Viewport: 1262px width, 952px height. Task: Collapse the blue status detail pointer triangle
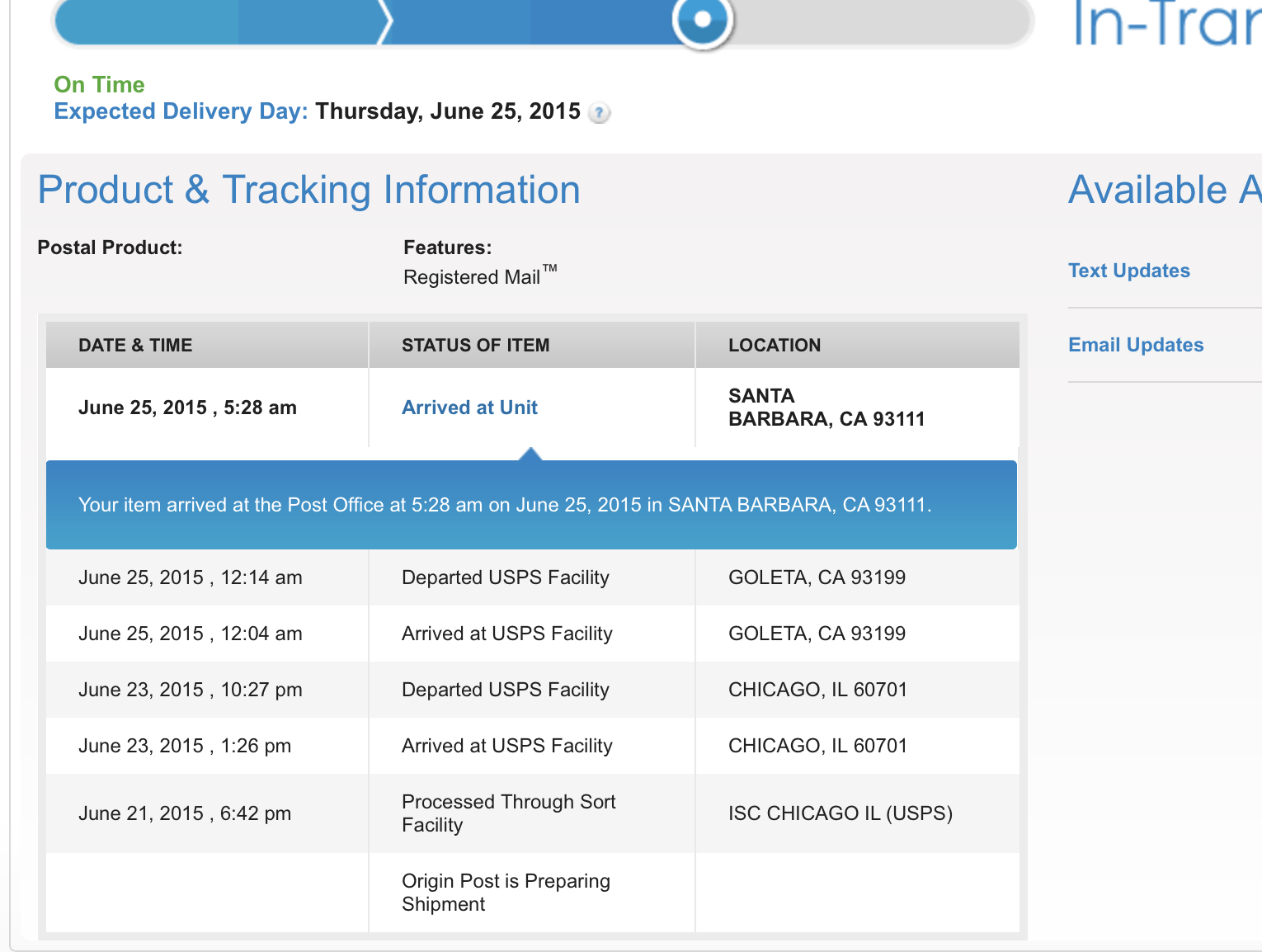531,454
